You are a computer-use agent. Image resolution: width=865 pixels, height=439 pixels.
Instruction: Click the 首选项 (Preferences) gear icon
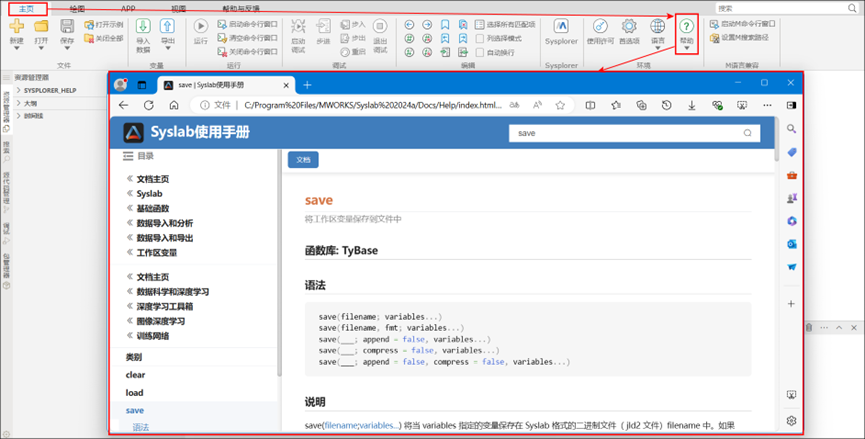pyautogui.click(x=629, y=25)
